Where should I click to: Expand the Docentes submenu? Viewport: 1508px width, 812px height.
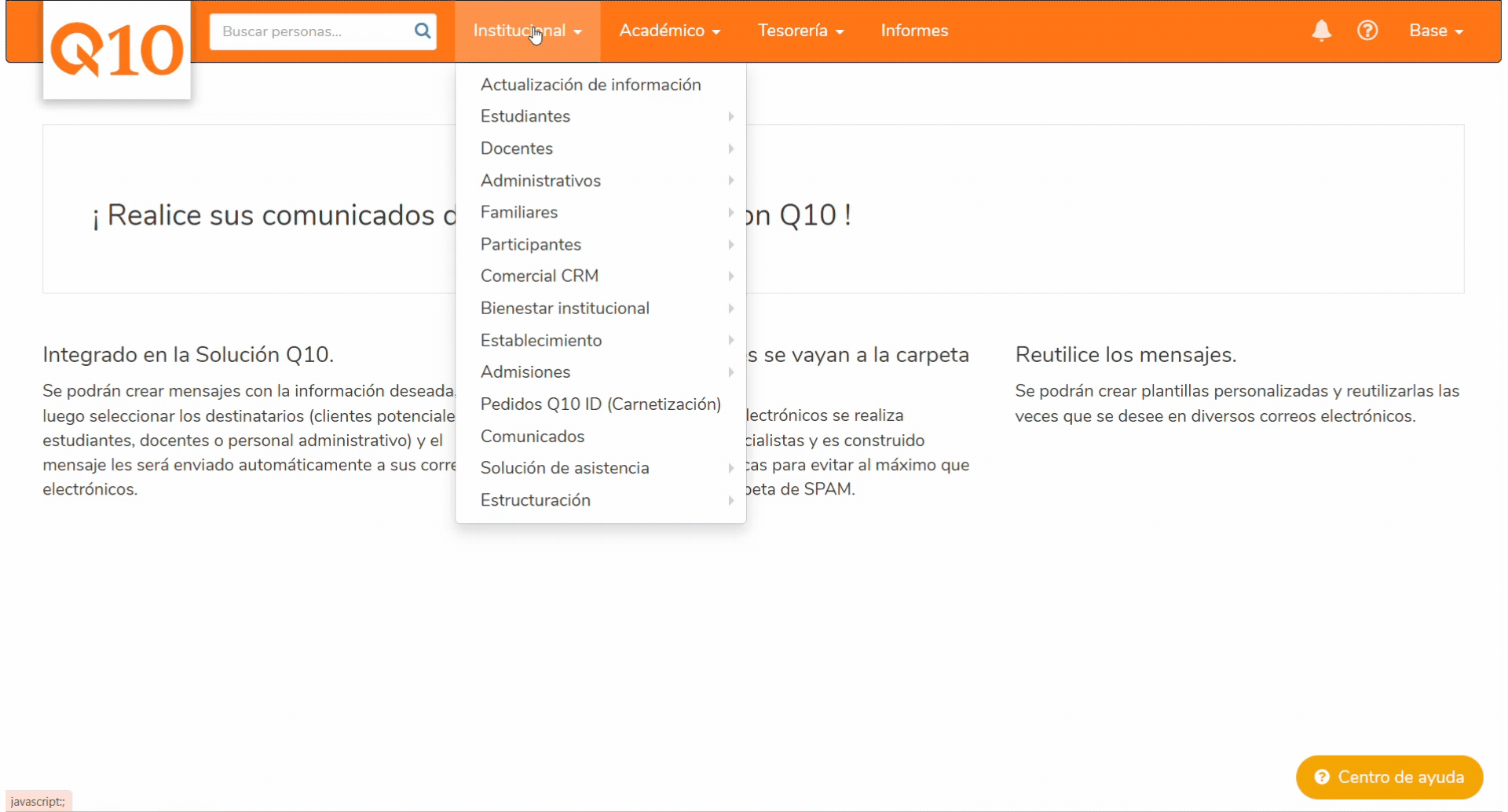(600, 148)
